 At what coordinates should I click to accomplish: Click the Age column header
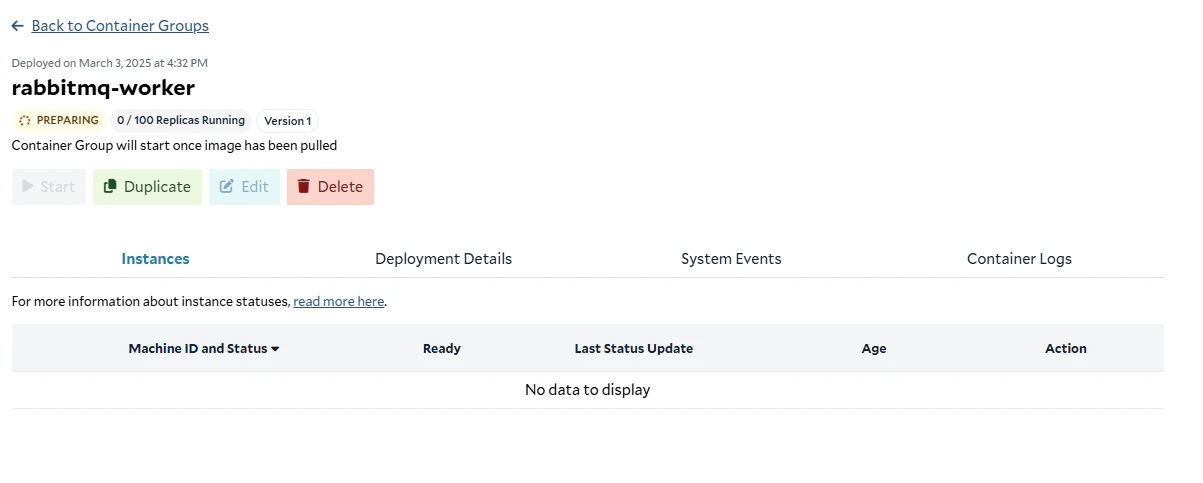tap(874, 348)
